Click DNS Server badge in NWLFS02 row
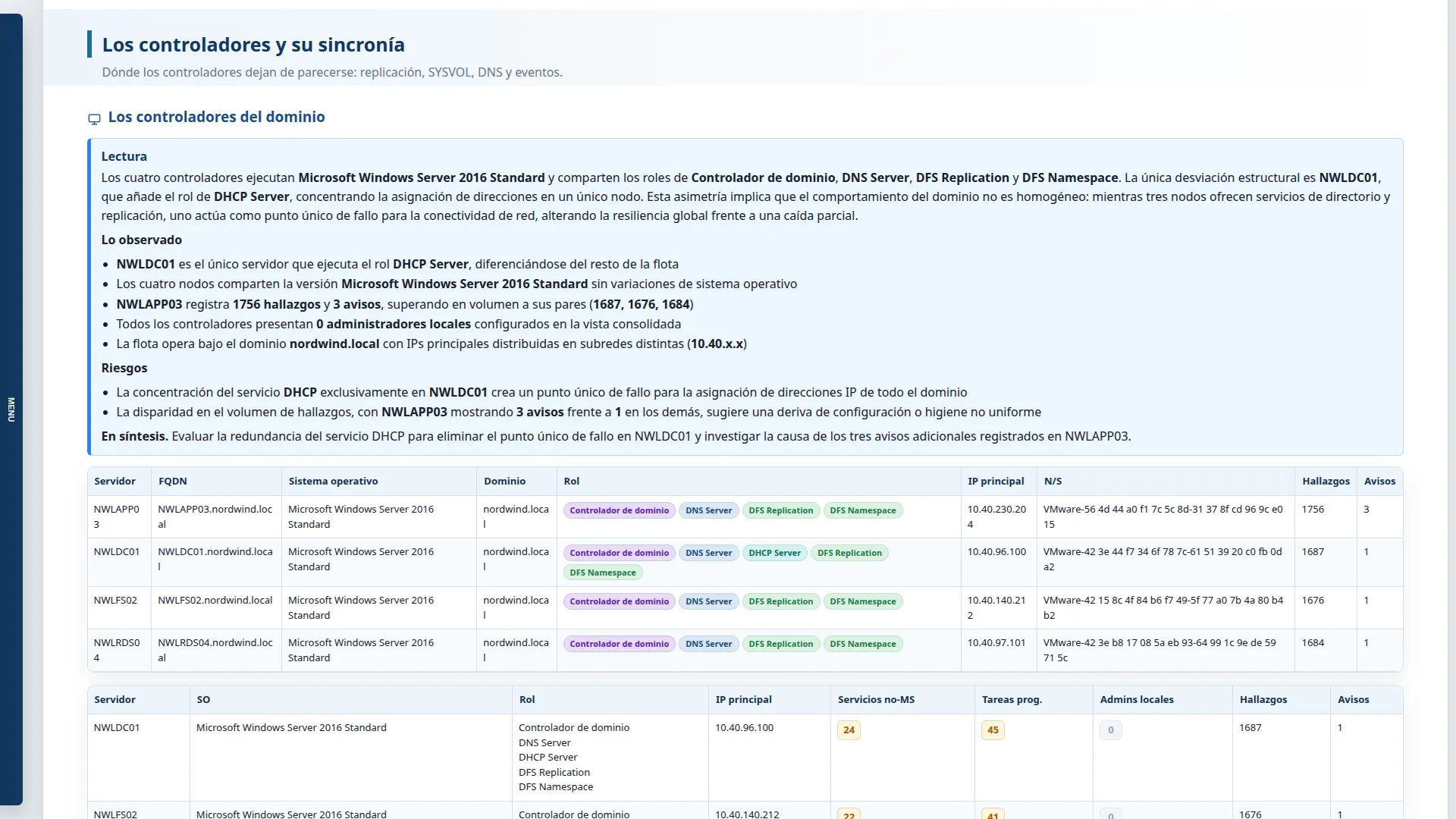Image resolution: width=1456 pixels, height=819 pixels. click(x=708, y=602)
